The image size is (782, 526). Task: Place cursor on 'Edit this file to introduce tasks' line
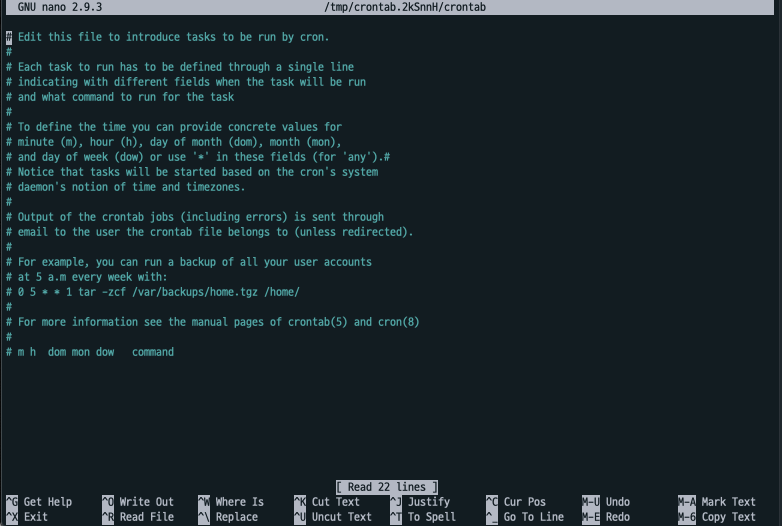[168, 37]
